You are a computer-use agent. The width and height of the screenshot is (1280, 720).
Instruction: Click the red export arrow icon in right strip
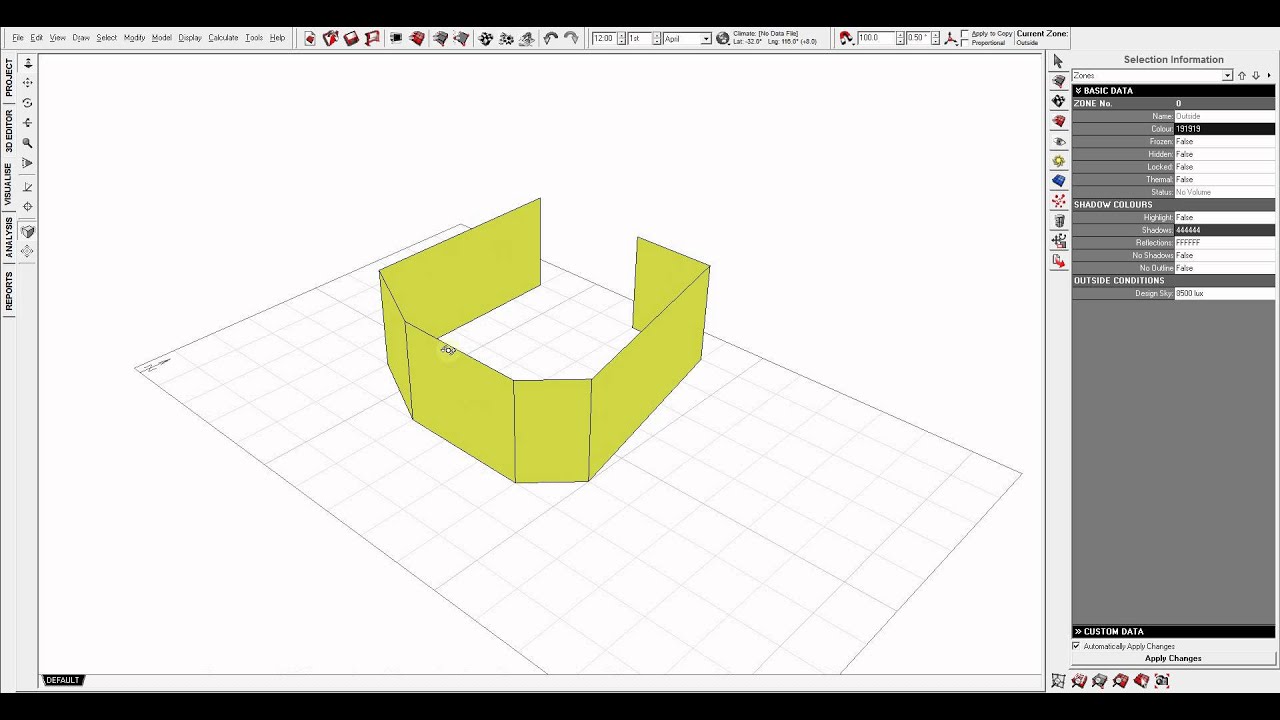(x=1059, y=261)
